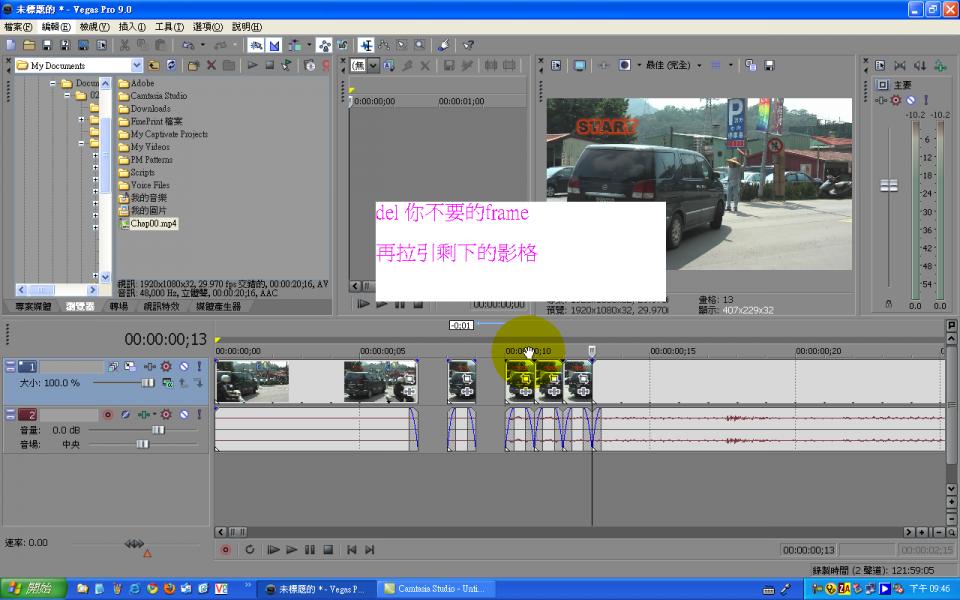Click the Windows 開始 Start button

[33, 588]
